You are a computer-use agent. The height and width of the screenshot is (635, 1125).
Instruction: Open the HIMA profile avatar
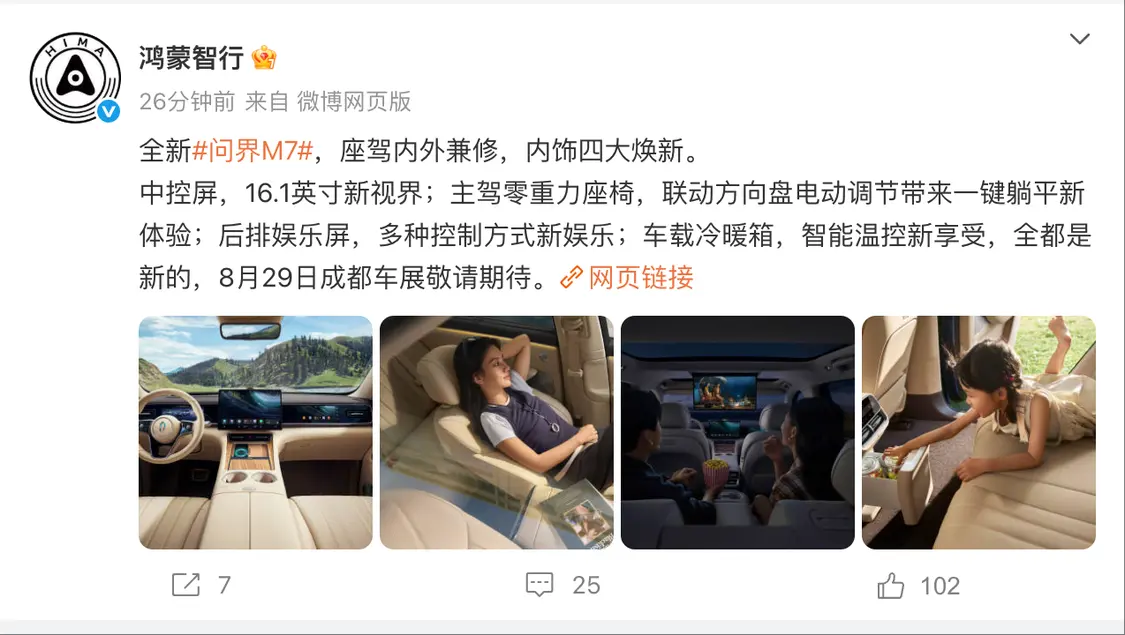tap(75, 77)
